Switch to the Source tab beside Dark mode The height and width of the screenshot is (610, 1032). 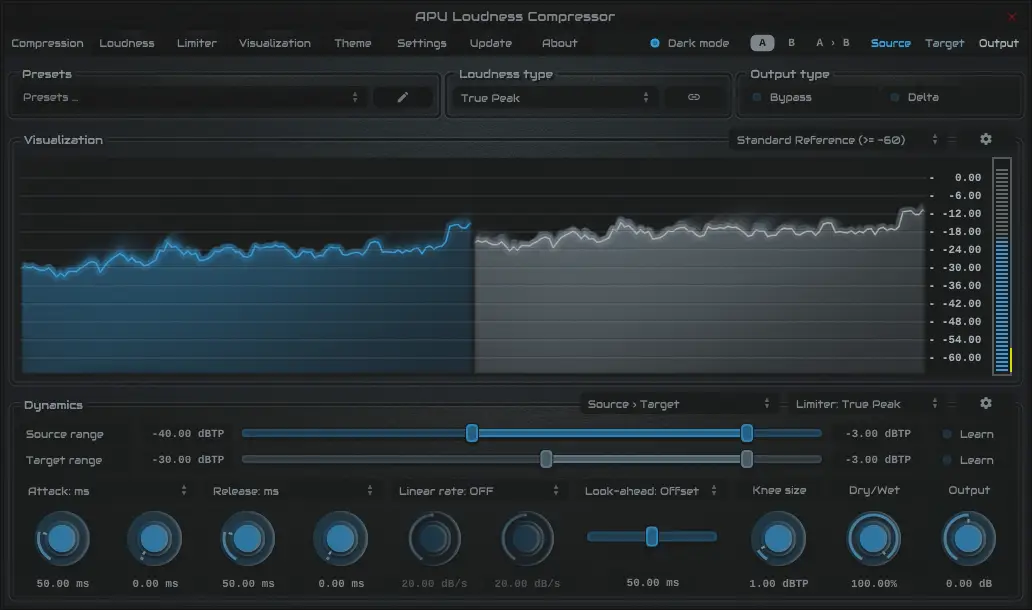click(890, 43)
